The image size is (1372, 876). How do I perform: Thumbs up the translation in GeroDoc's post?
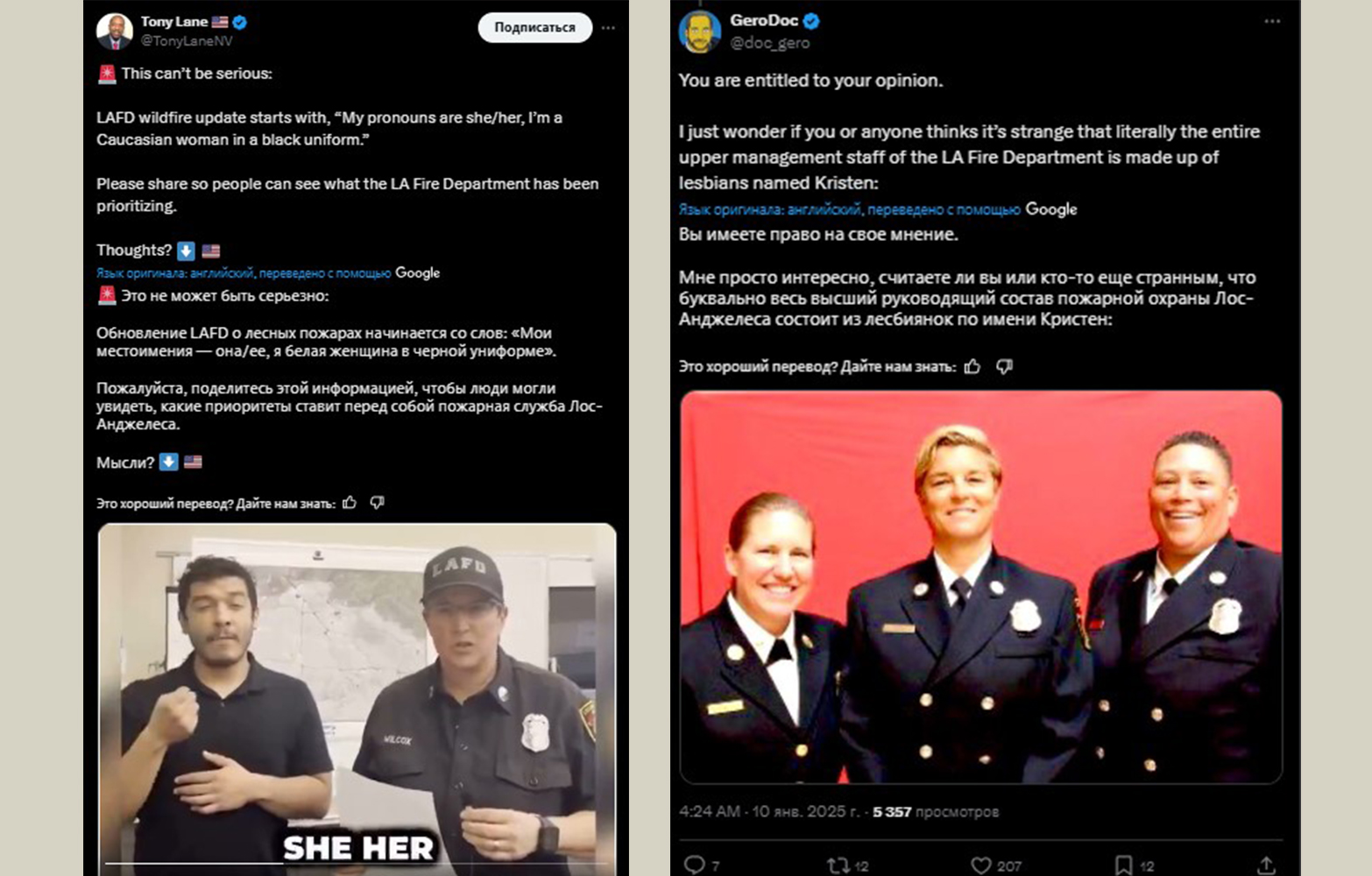point(972,366)
